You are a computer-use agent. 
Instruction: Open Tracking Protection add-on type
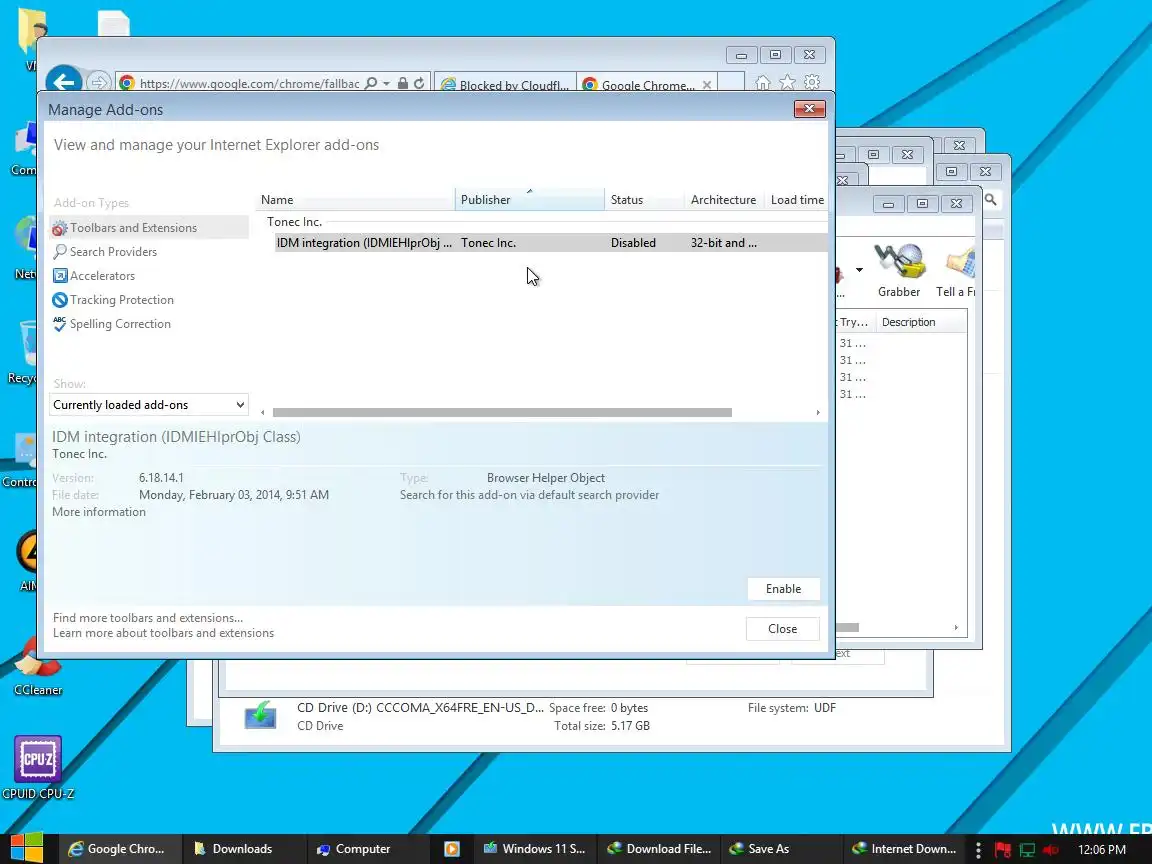pyautogui.click(x=121, y=300)
